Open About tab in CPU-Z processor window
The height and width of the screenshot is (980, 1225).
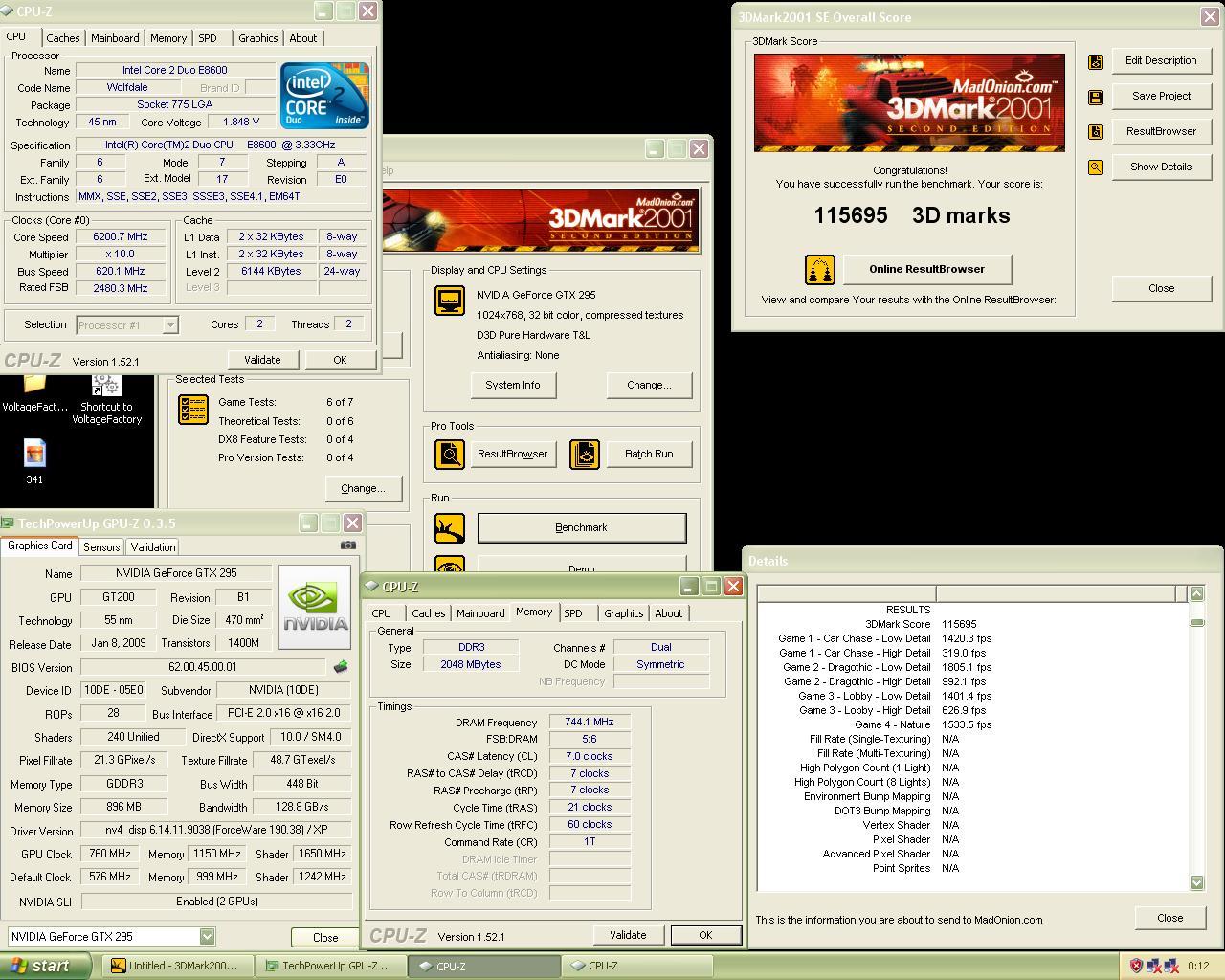[x=303, y=38]
